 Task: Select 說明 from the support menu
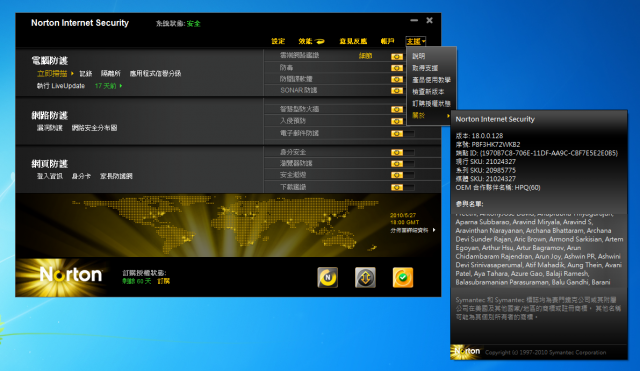418,56
